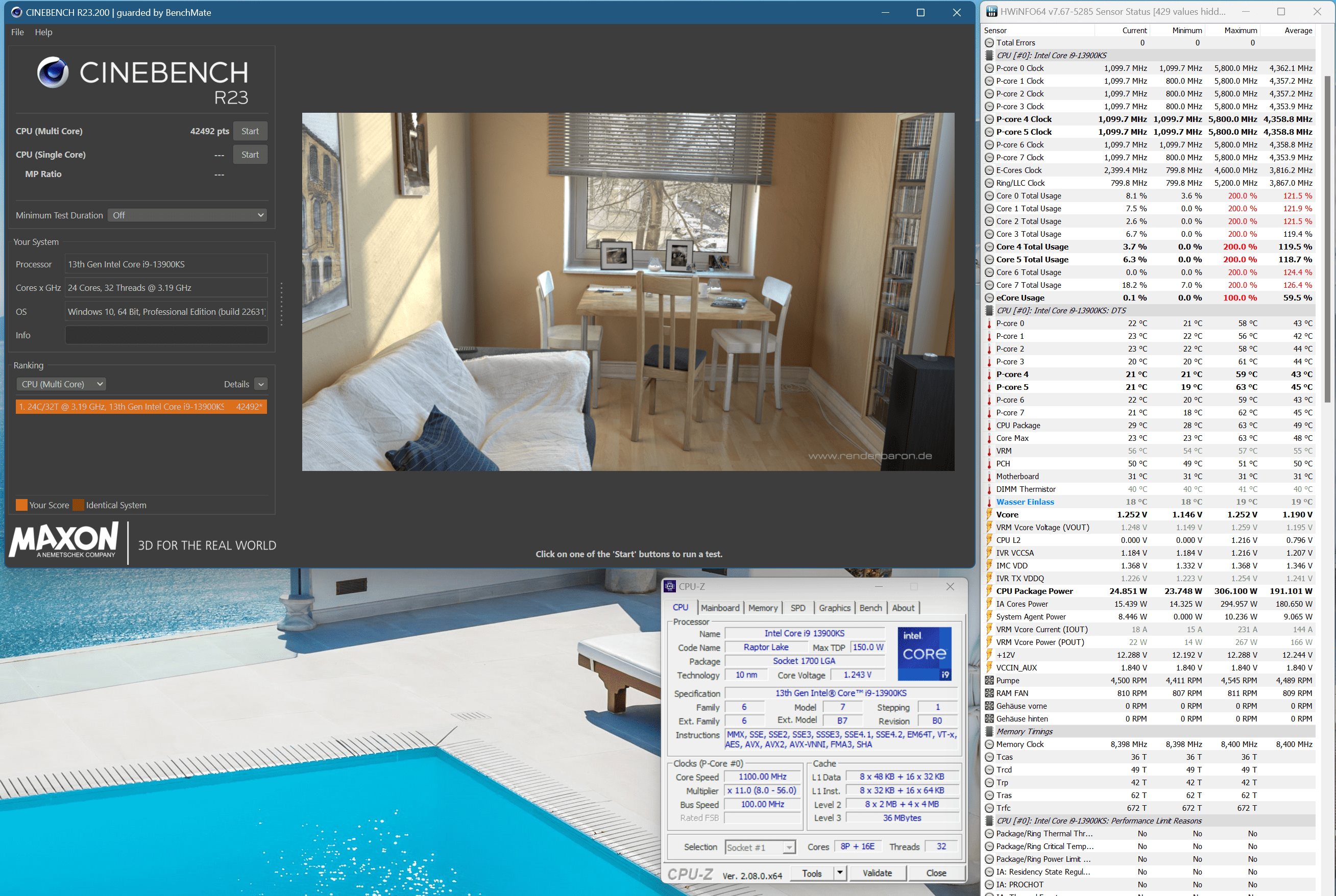
Task: Select the Tcas memory timing row
Action: 1149,757
